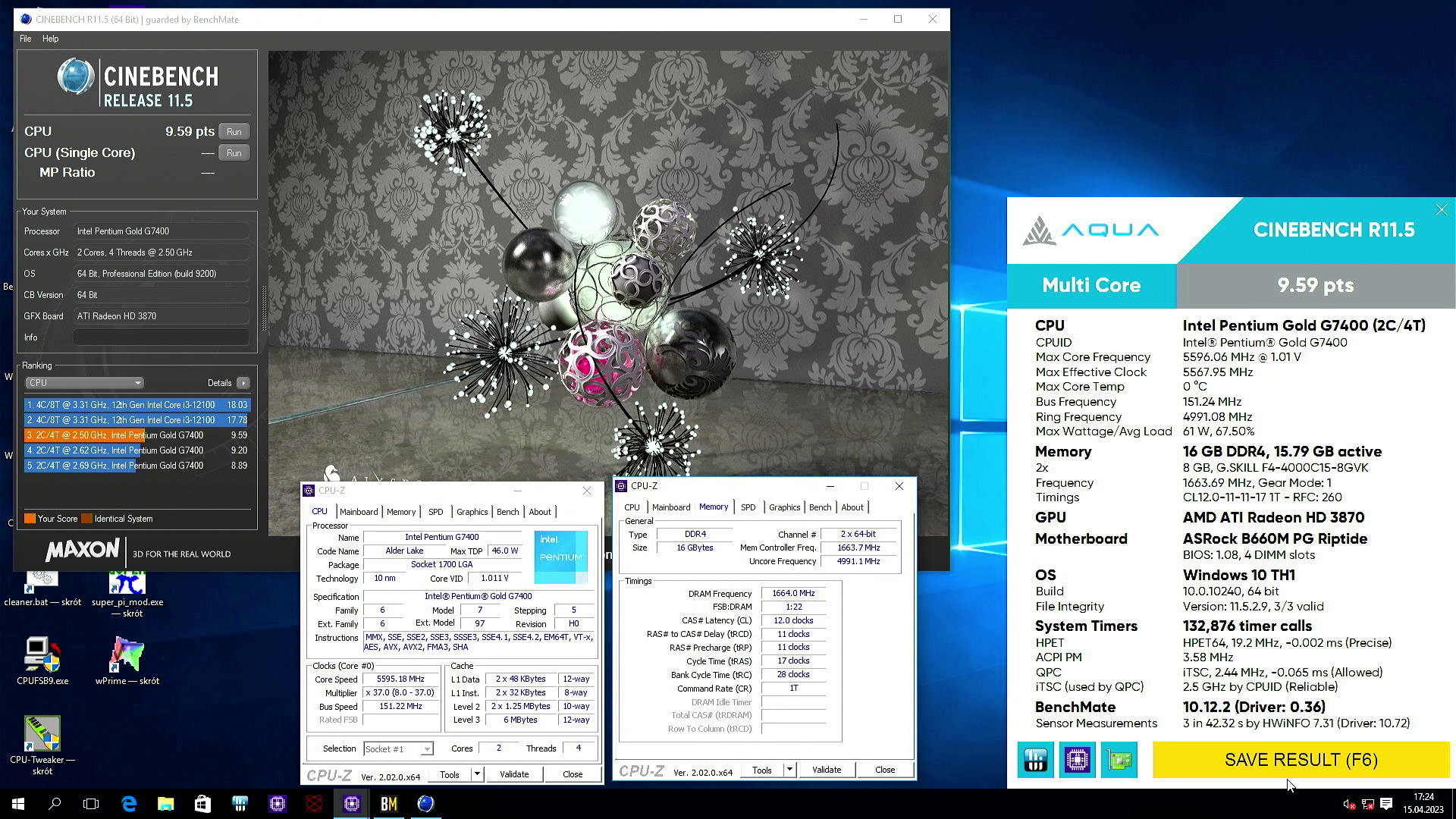Viewport: 1456px width, 819px height.
Task: Click Close button in right CPU-Z
Action: pyautogui.click(x=885, y=770)
